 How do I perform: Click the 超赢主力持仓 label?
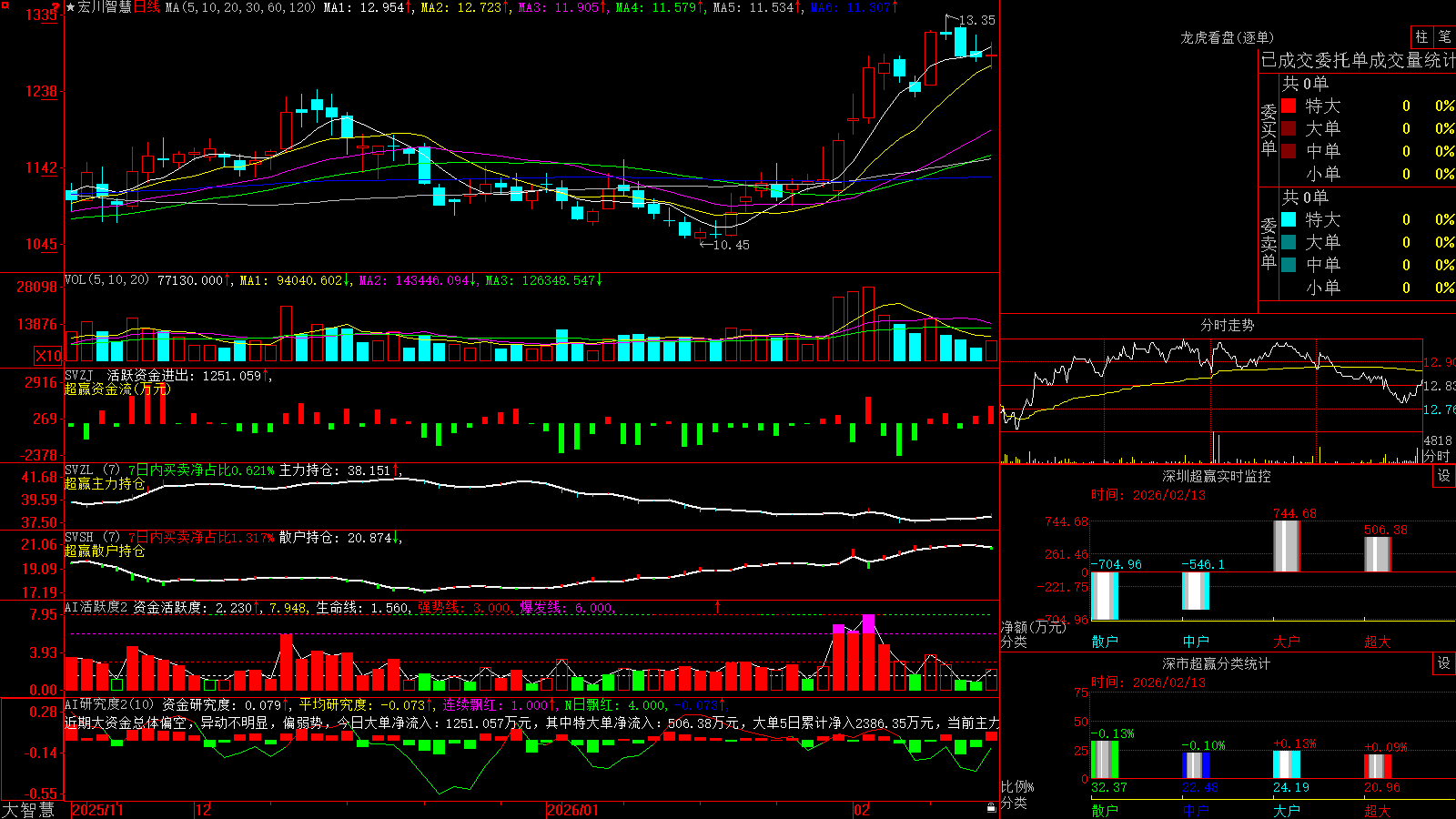coord(105,483)
